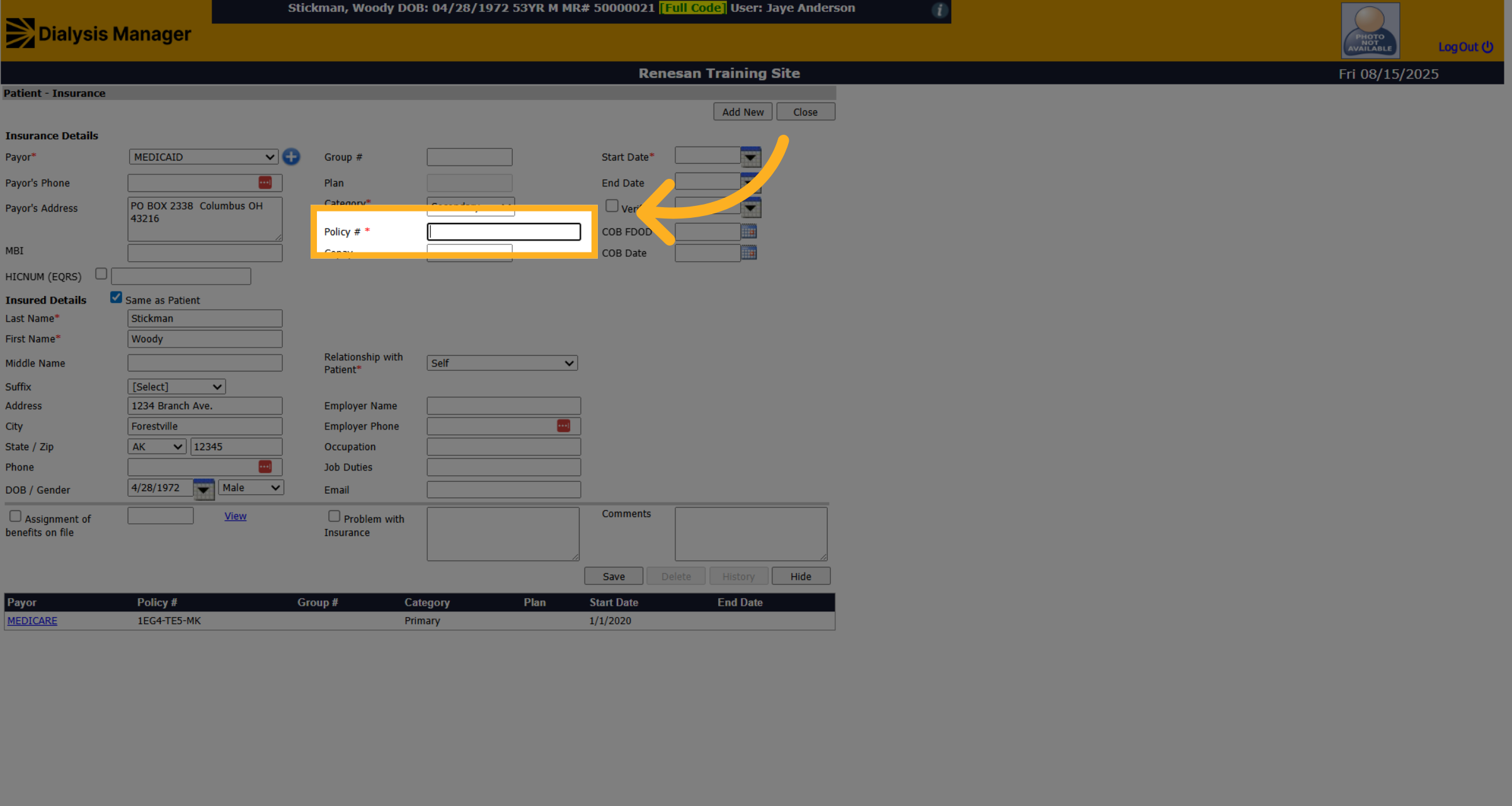Image resolution: width=1512 pixels, height=806 pixels.
Task: Expand the Suffix select dropdown
Action: coord(176,387)
